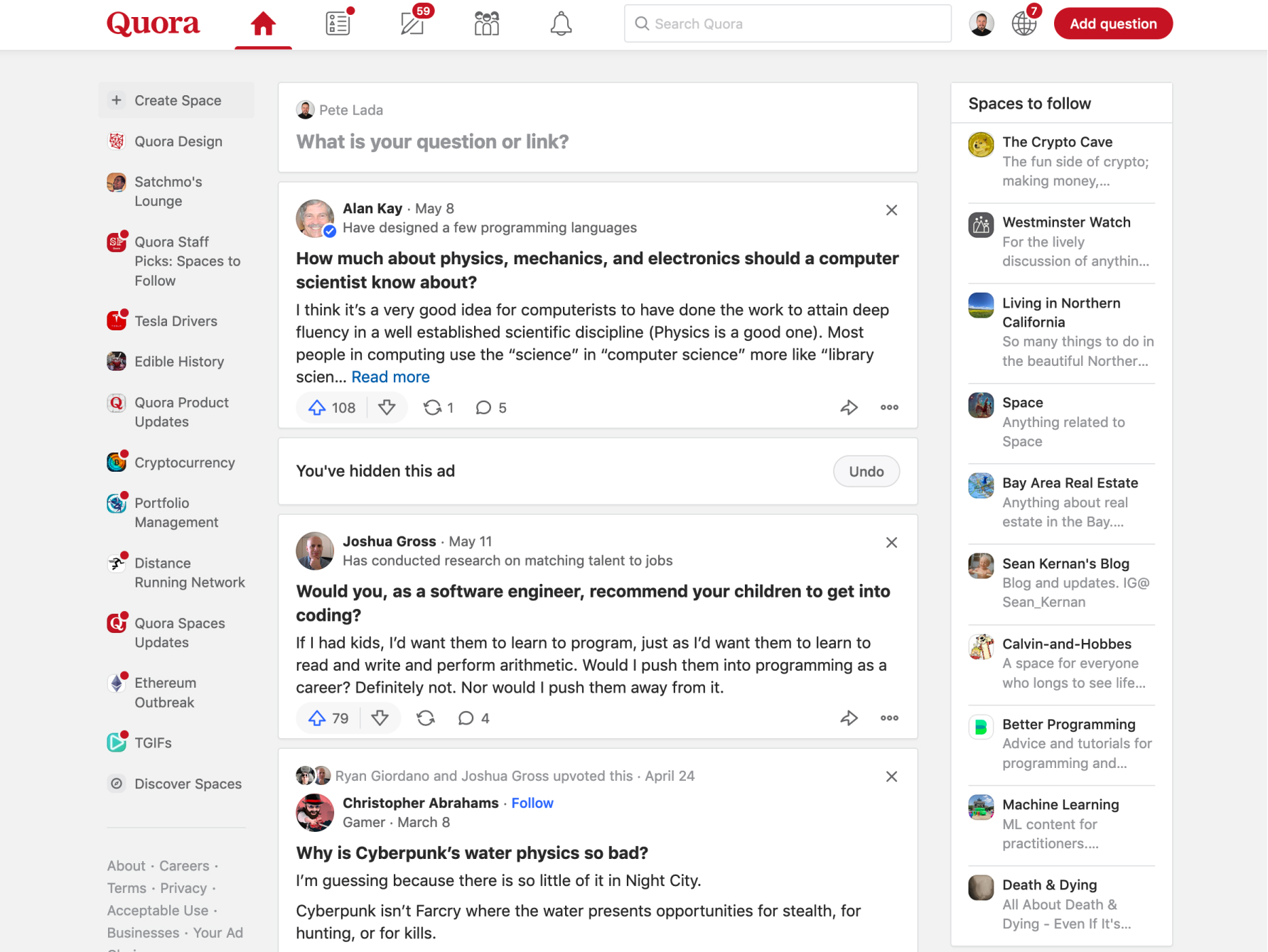Click the Add question button
The width and height of the screenshot is (1268, 952).
pos(1112,23)
